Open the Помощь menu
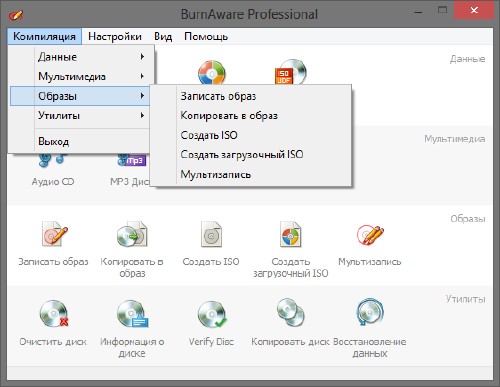This screenshot has width=500, height=387. tap(206, 36)
